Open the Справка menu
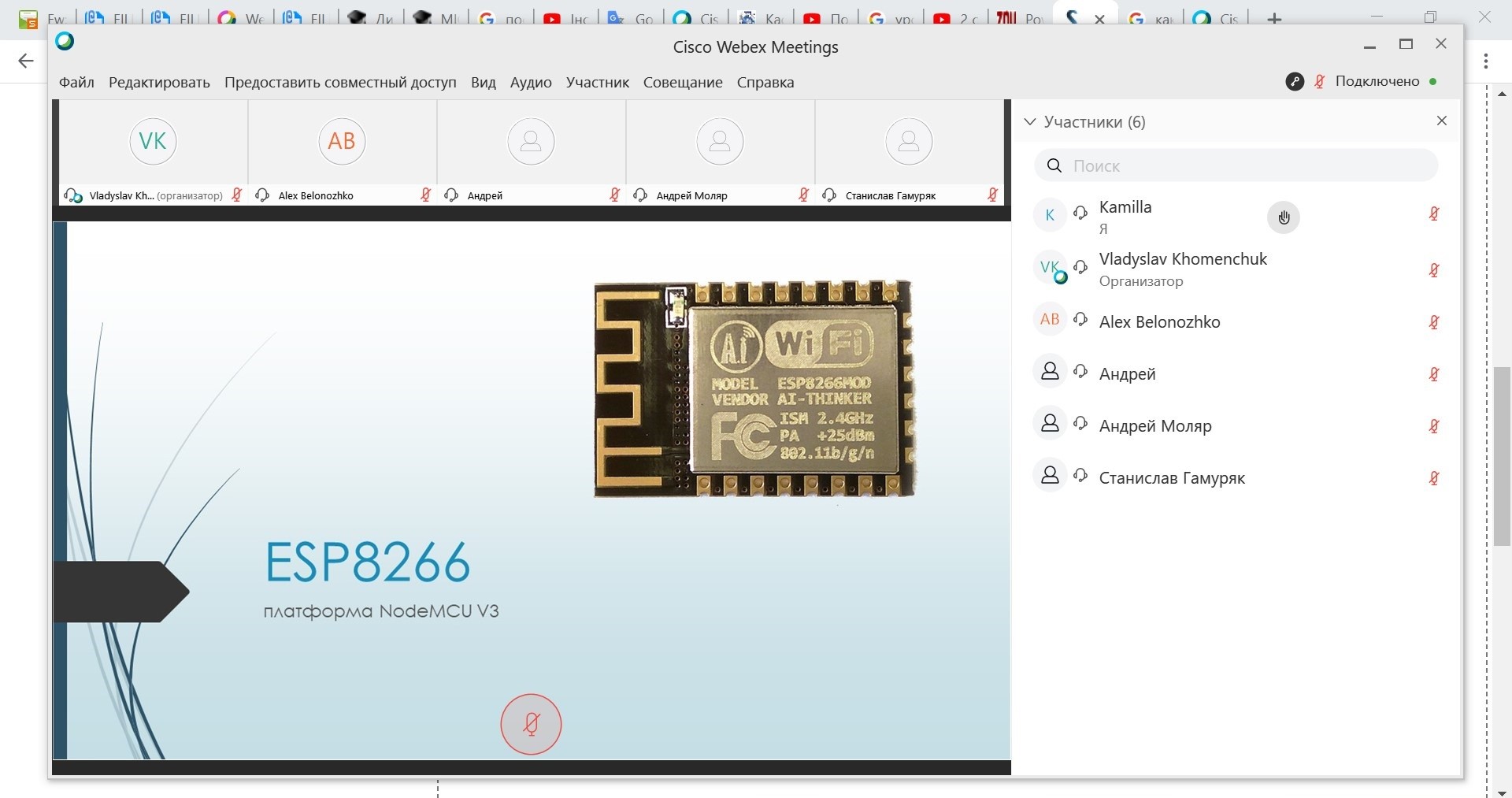Screen dimensions: 1512x798 click(765, 82)
